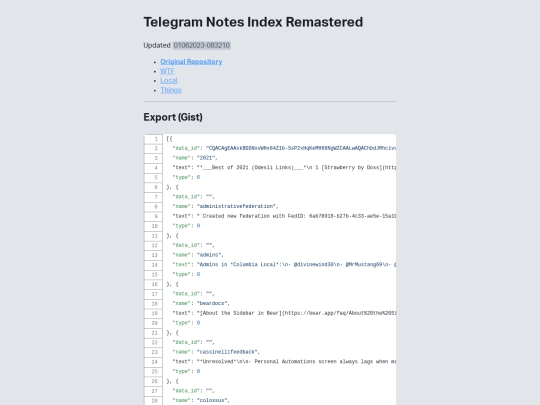Viewport: 540px width, 405px height.
Task: Follow the WTF link
Action: coord(167,71)
